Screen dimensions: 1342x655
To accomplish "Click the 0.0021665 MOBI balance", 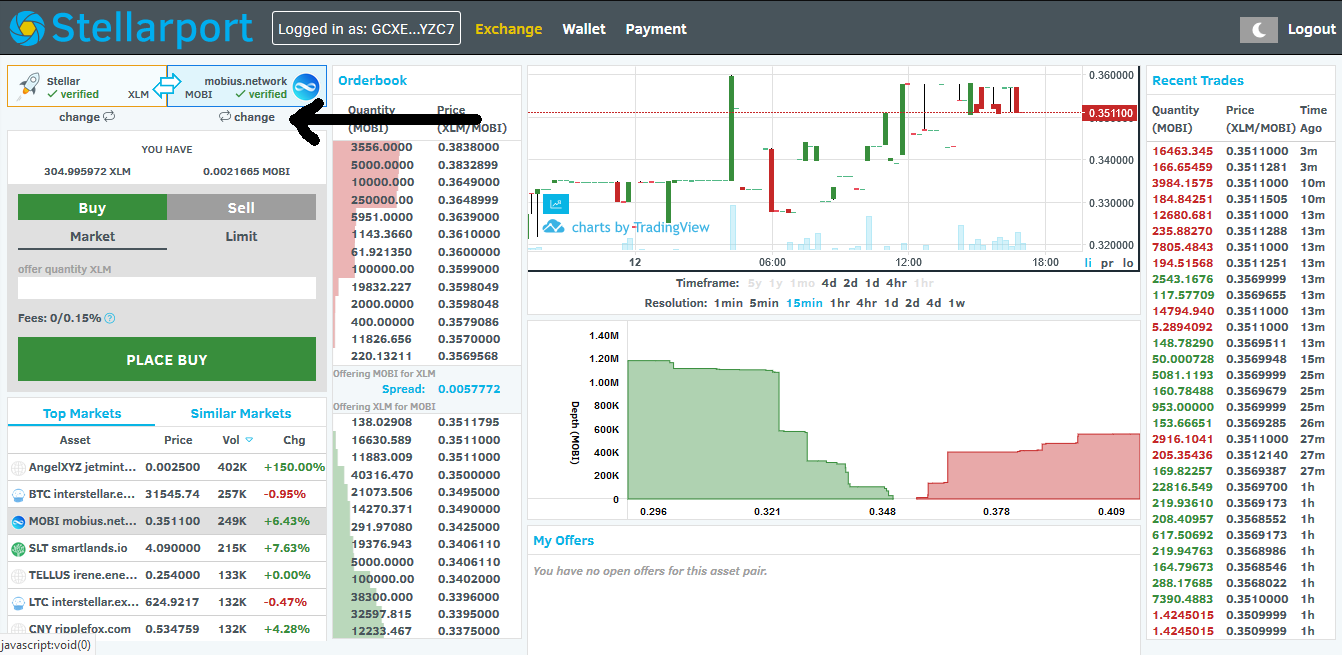I will 246,172.
